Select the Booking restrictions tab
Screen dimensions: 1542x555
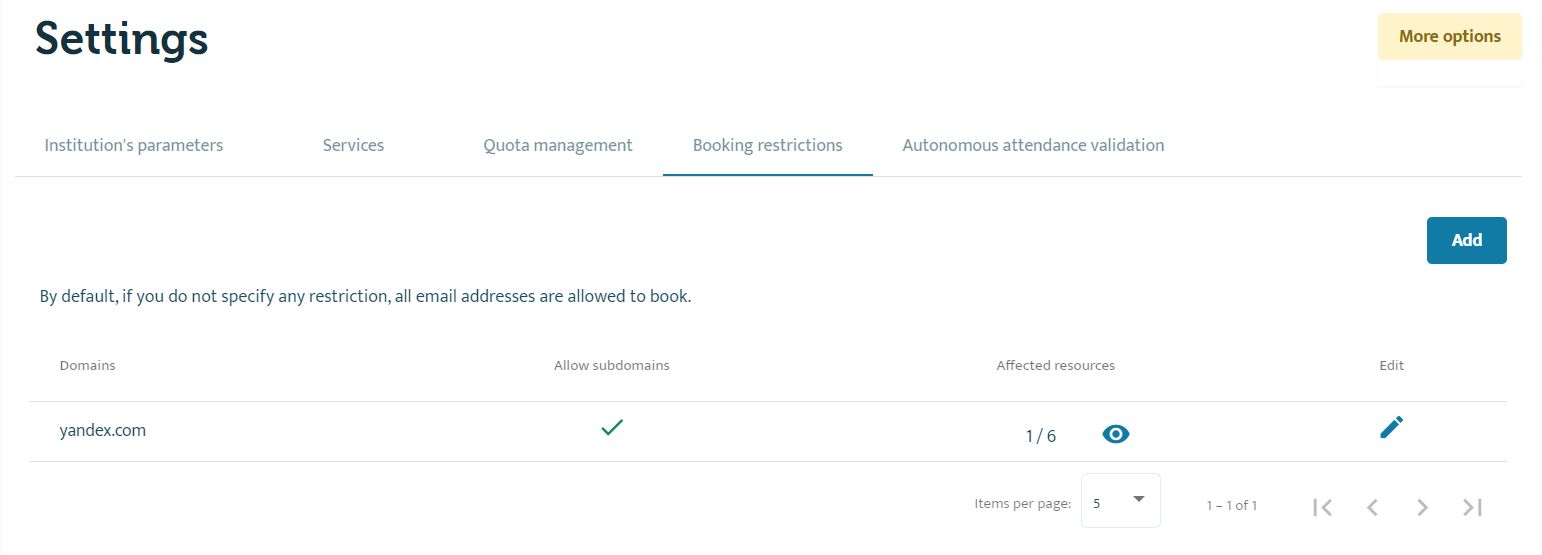coord(767,145)
